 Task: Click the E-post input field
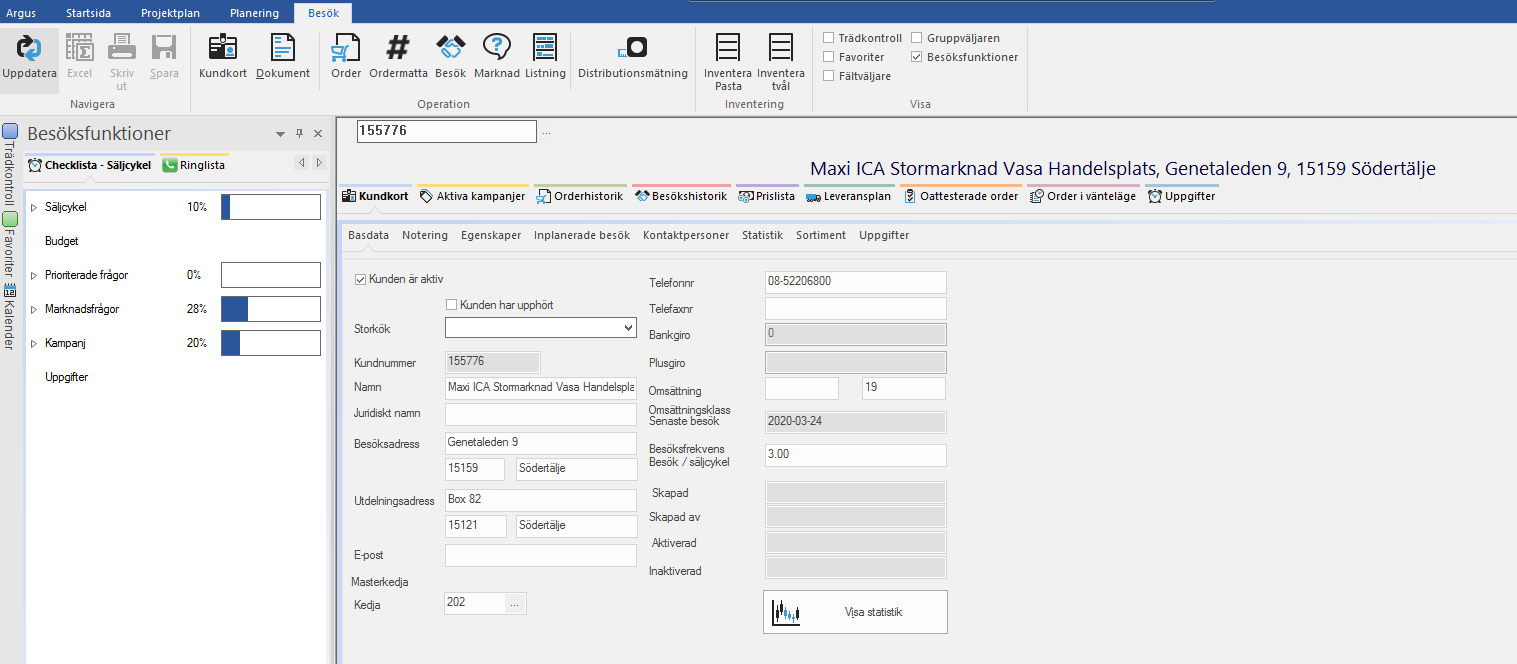click(x=540, y=555)
